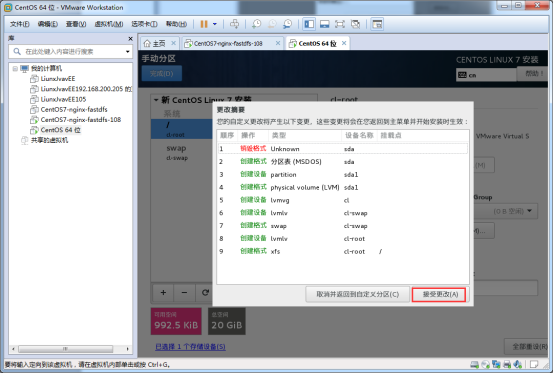Click the console view icon in the toolbar
This screenshot has height=373, width=553.
(x=377, y=24)
